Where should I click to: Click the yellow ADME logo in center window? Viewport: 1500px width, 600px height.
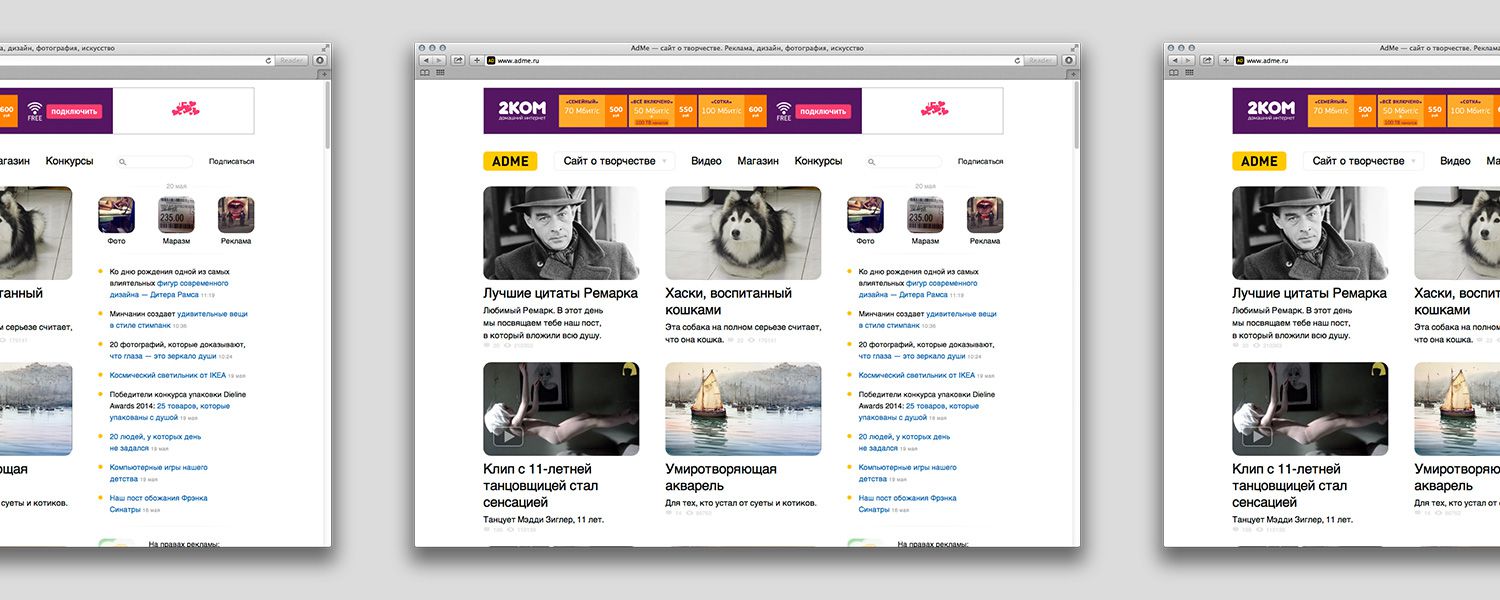pos(510,161)
